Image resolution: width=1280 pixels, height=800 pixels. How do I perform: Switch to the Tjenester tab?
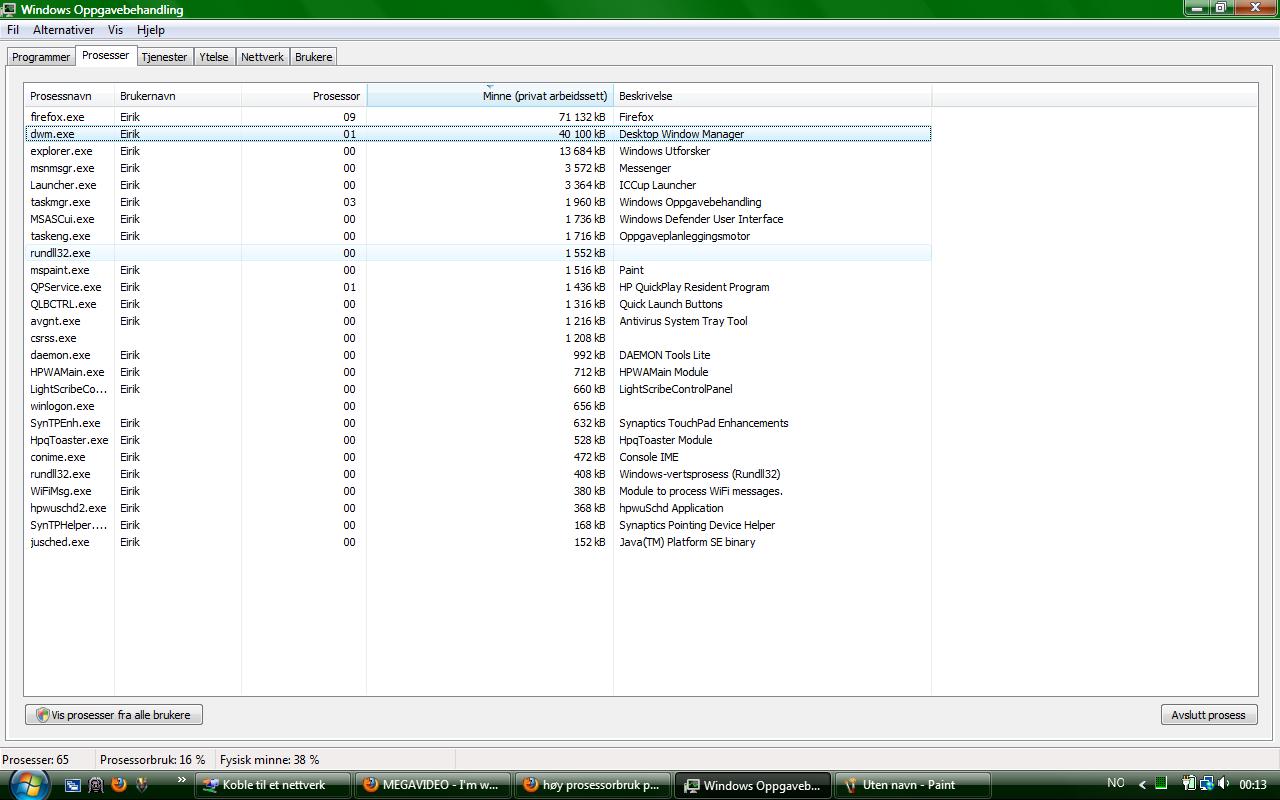tap(164, 57)
